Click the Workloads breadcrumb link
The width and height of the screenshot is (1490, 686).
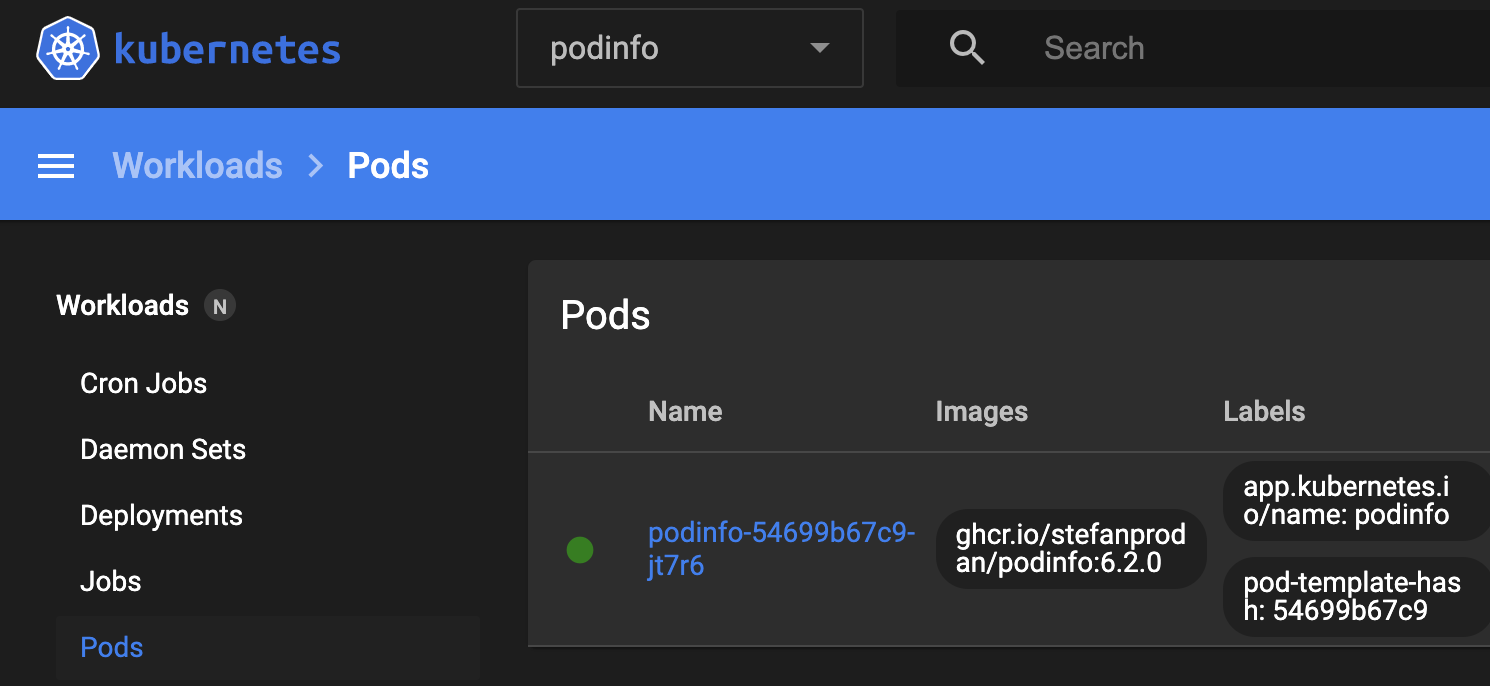point(197,165)
